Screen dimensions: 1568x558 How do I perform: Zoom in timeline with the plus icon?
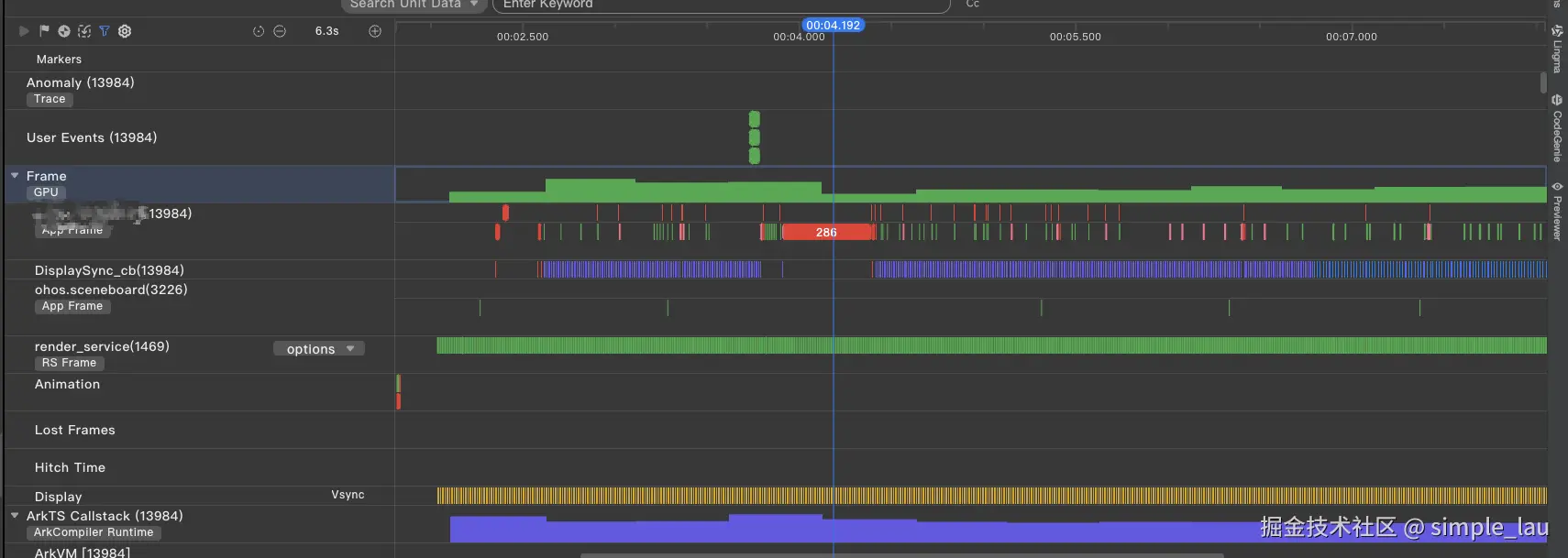375,31
